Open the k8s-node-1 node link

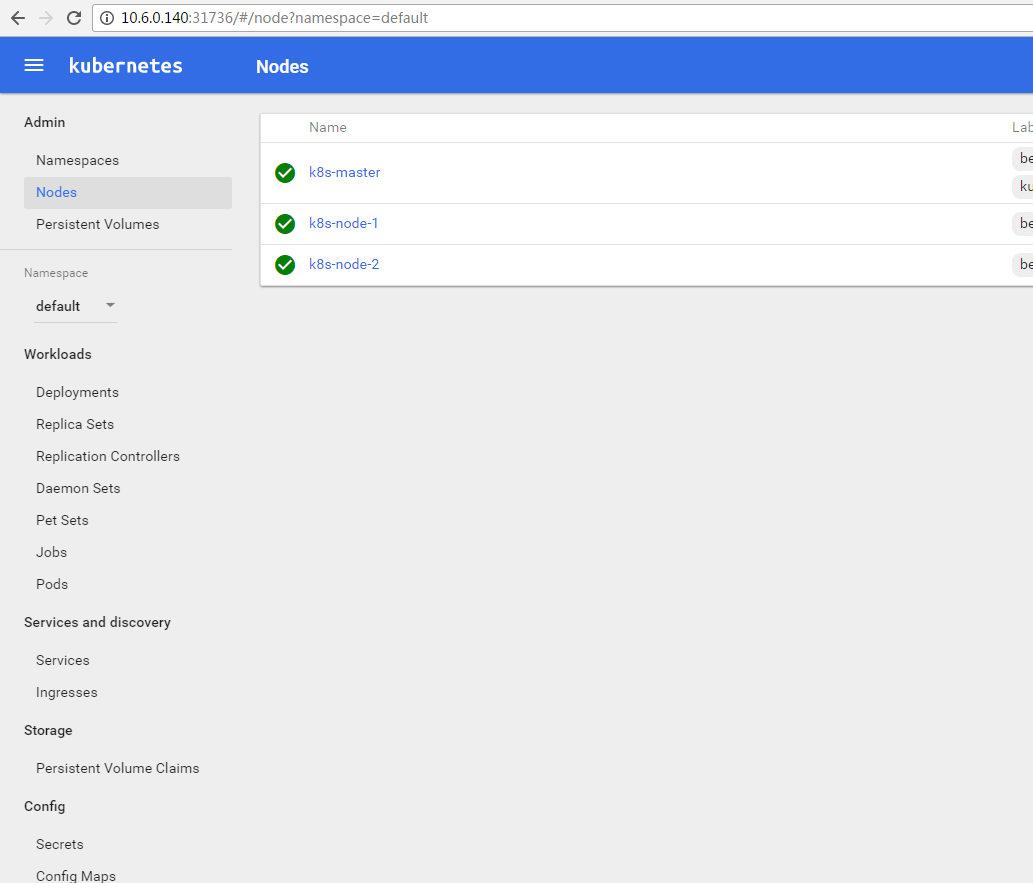pyautogui.click(x=343, y=223)
